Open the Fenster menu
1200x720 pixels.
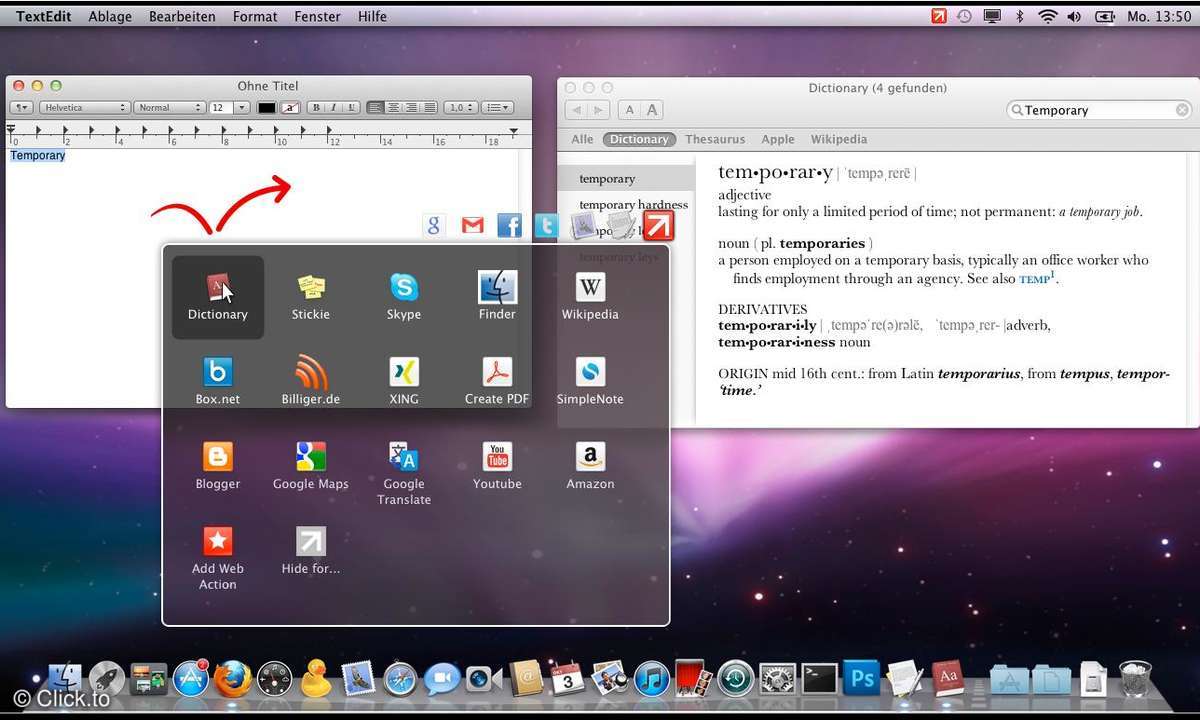point(317,16)
